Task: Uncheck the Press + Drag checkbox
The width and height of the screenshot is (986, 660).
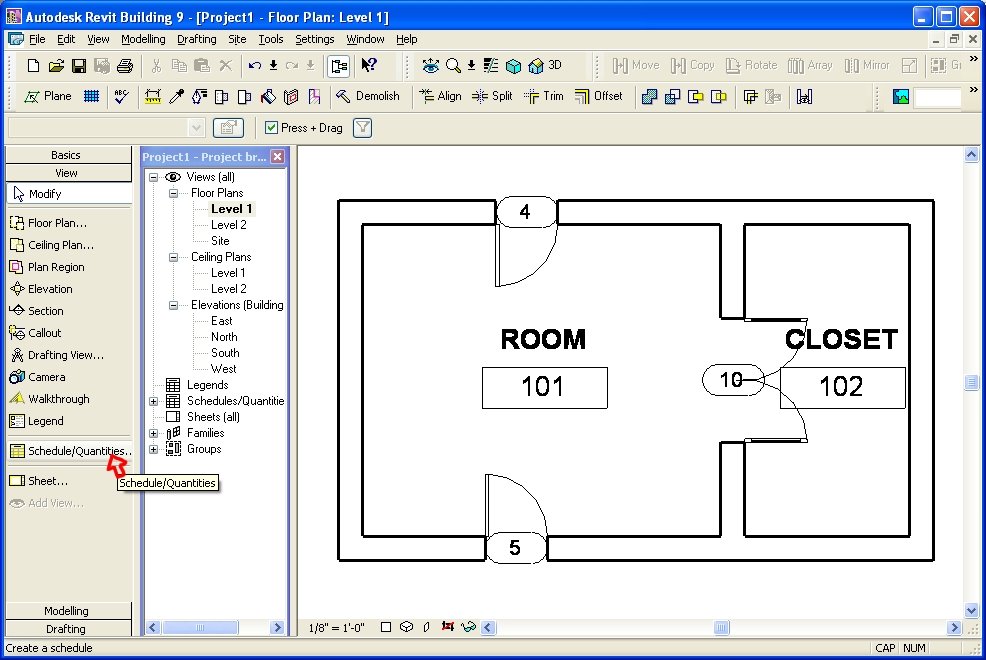Action: pos(271,128)
